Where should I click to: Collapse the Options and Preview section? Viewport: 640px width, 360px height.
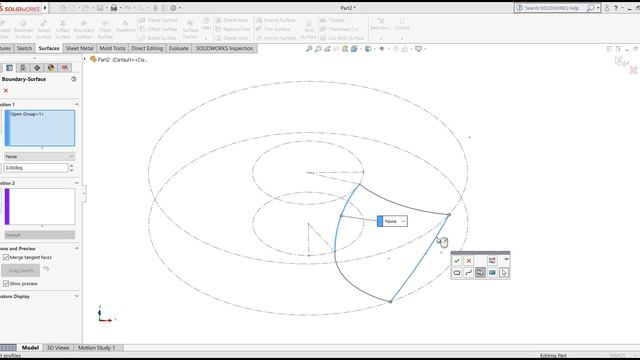pos(77,248)
